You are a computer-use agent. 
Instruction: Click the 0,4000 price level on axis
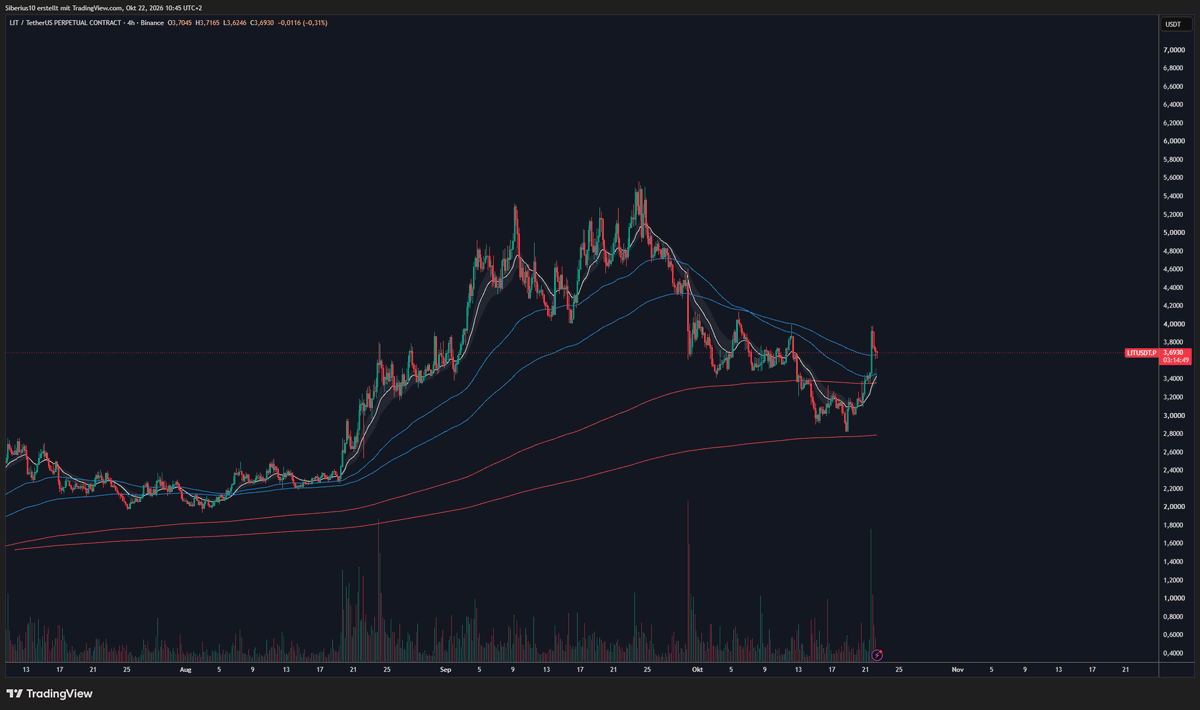pyautogui.click(x=1174, y=653)
